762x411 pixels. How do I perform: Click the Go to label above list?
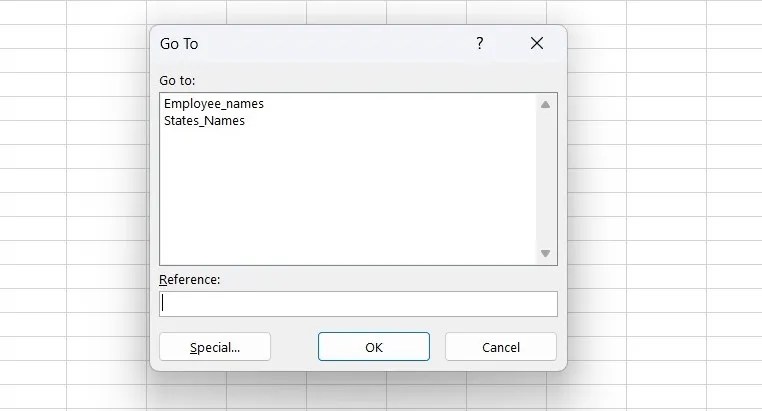[177, 79]
